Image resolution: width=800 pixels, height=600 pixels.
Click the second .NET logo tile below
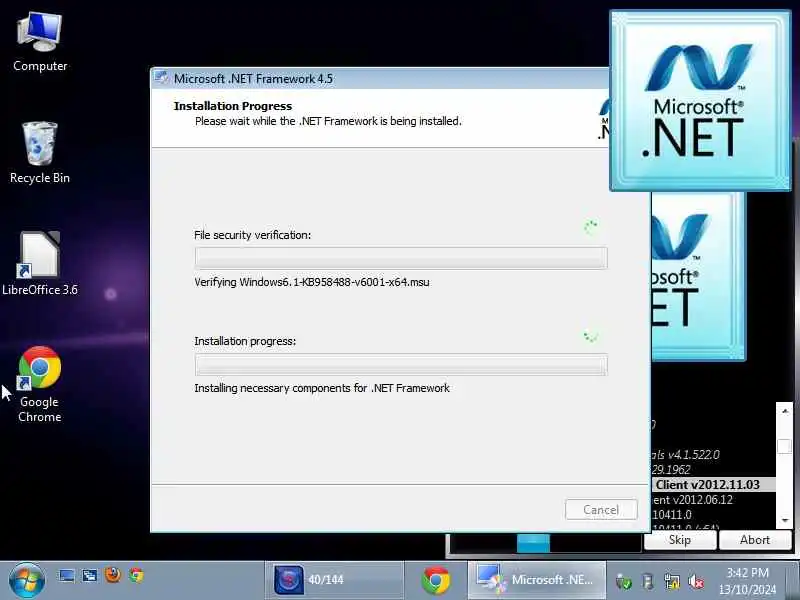tap(699, 277)
